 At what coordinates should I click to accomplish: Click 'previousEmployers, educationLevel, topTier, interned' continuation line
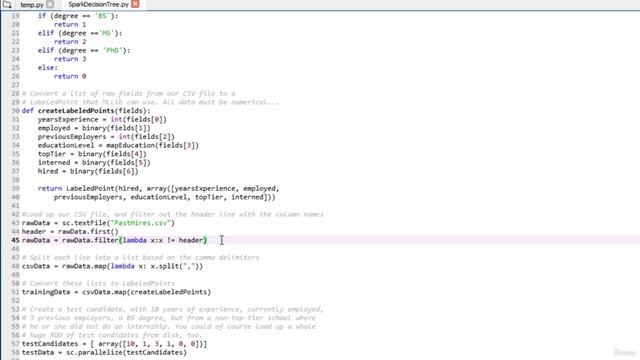[164, 197]
